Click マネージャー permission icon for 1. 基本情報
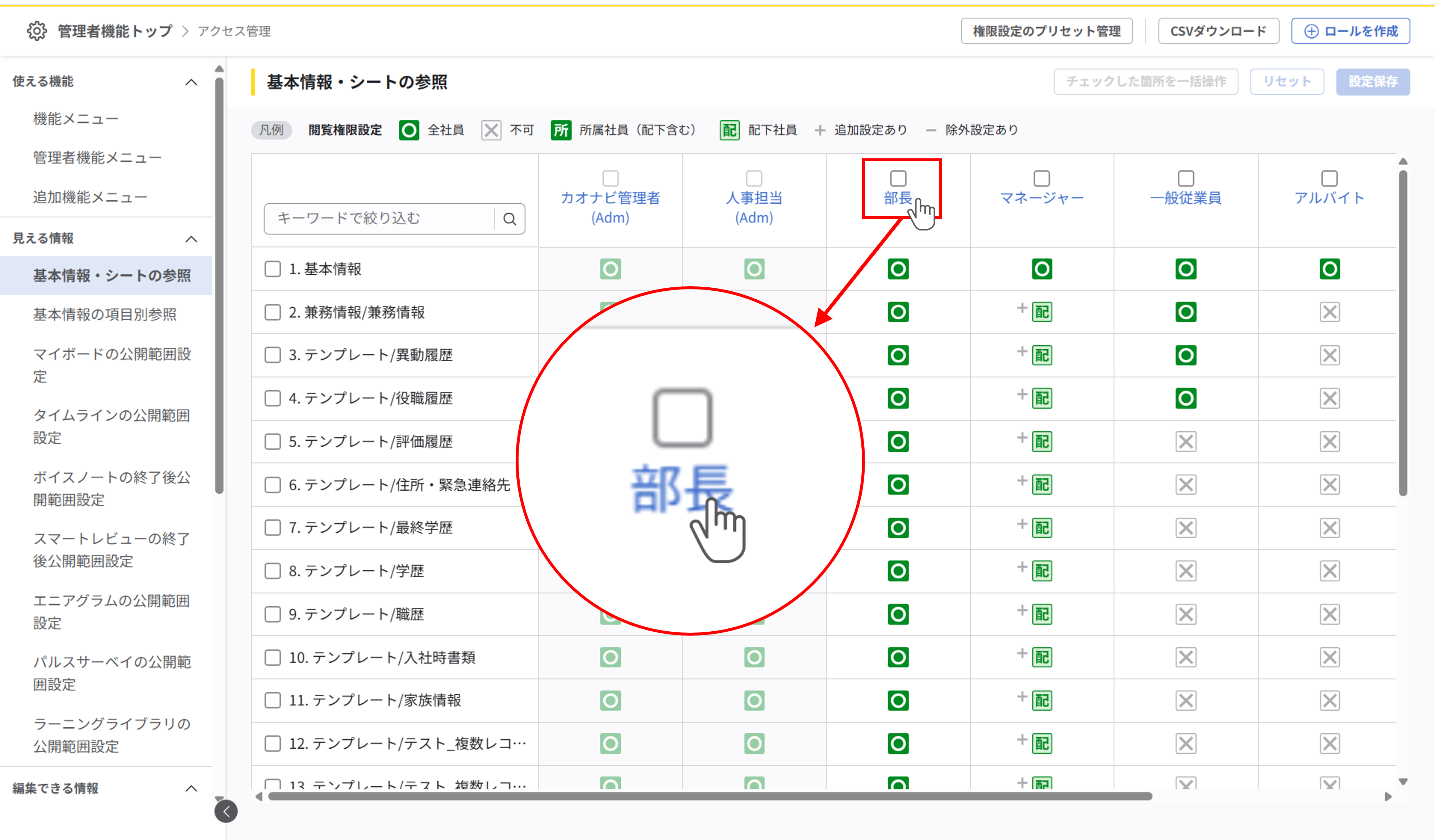 point(1042,269)
